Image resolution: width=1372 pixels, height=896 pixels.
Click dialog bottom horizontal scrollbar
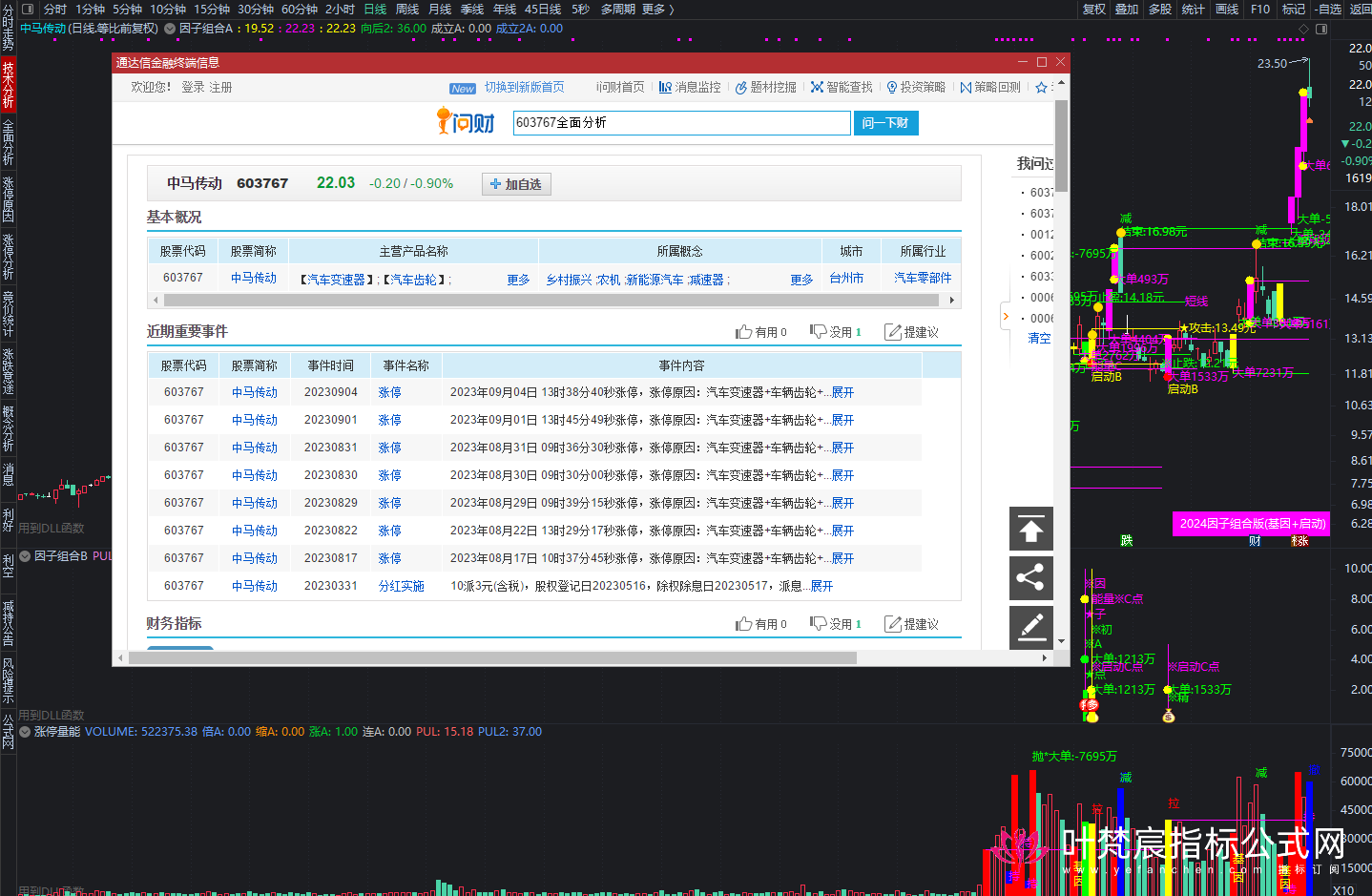492,657
